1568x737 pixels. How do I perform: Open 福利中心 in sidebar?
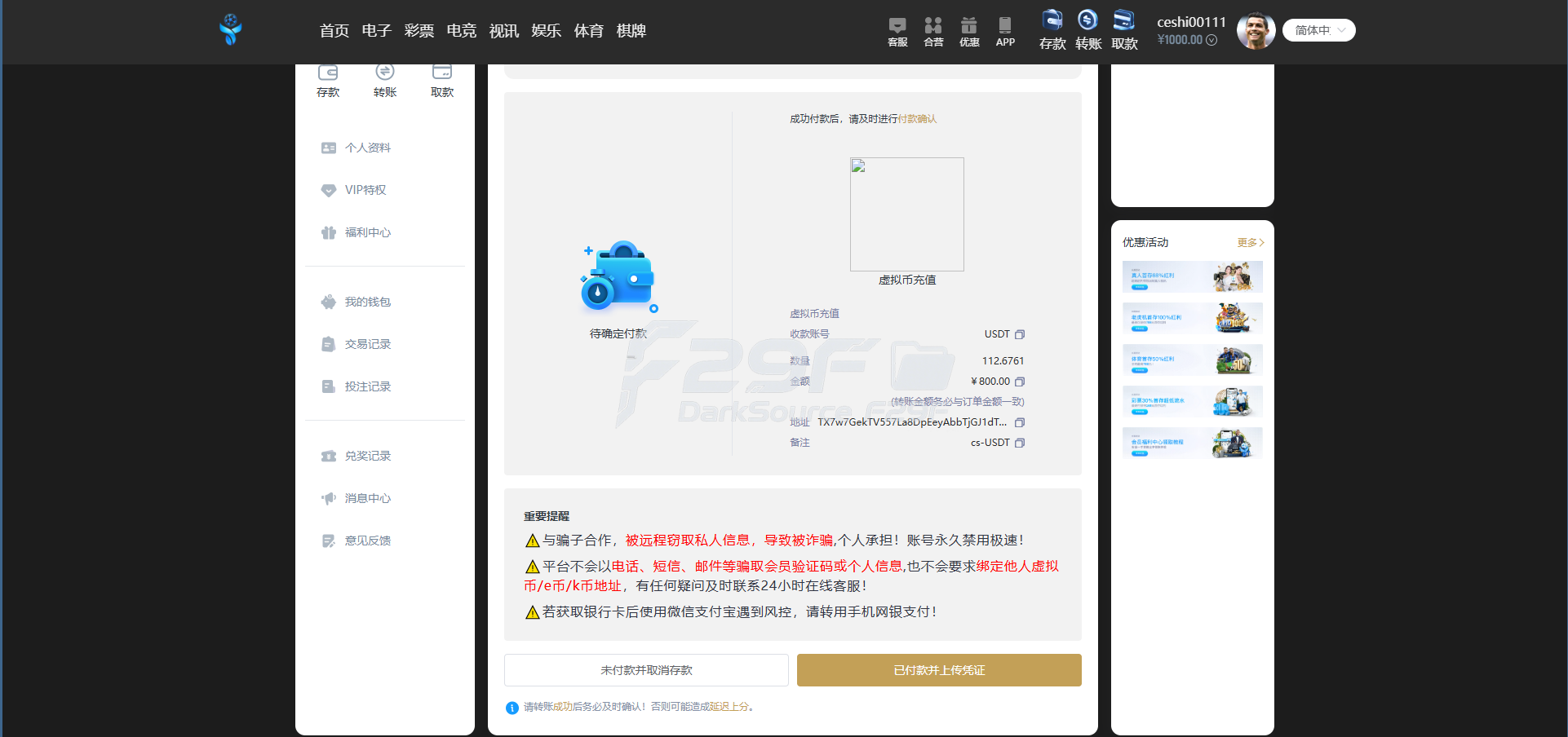click(357, 232)
